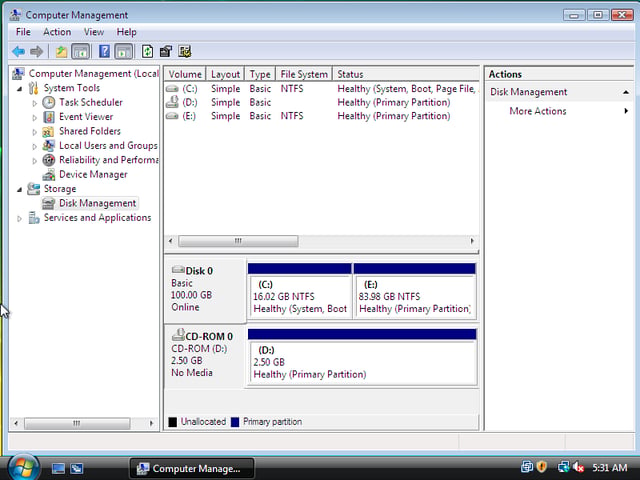
Task: Open the blue Help question mark icon
Action: 104,52
